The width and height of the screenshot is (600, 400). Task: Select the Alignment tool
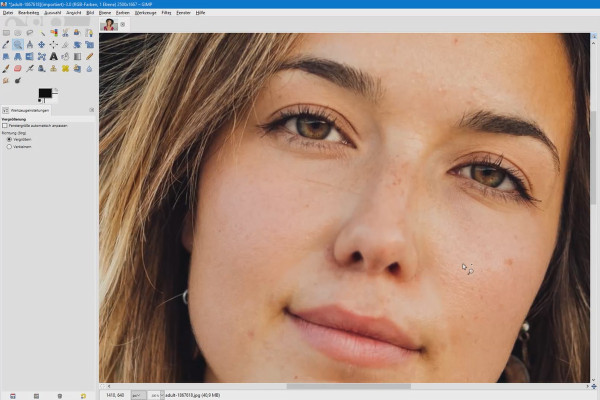click(x=54, y=45)
